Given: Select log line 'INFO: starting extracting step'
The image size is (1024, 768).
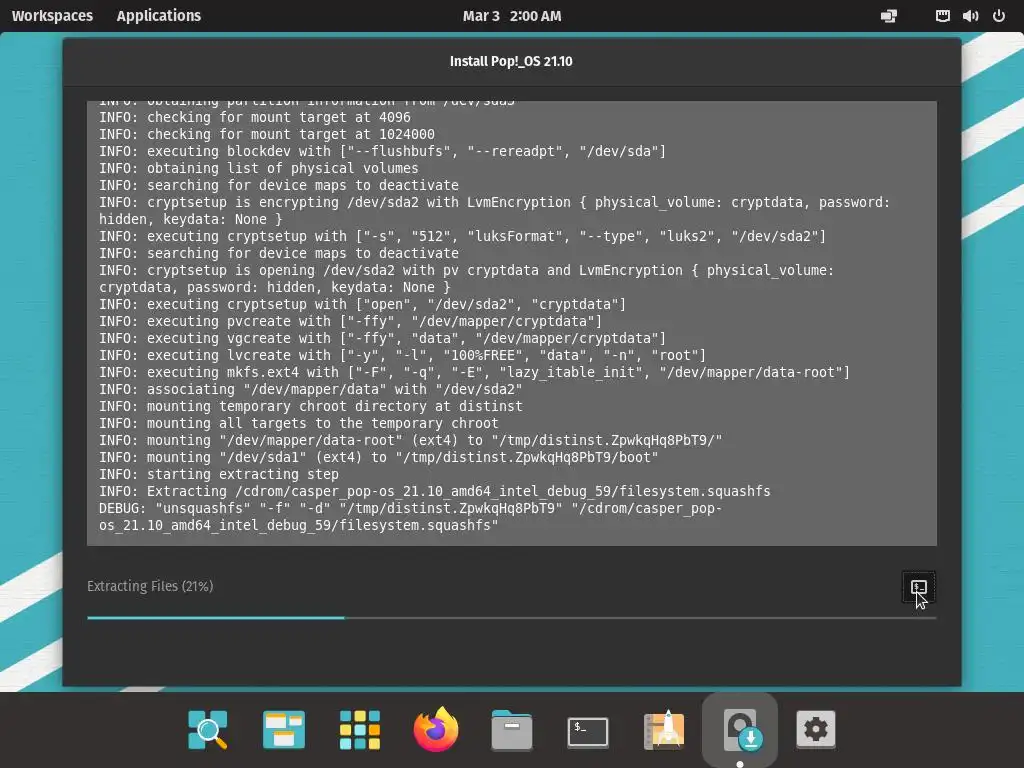Looking at the screenshot, I should (219, 474).
